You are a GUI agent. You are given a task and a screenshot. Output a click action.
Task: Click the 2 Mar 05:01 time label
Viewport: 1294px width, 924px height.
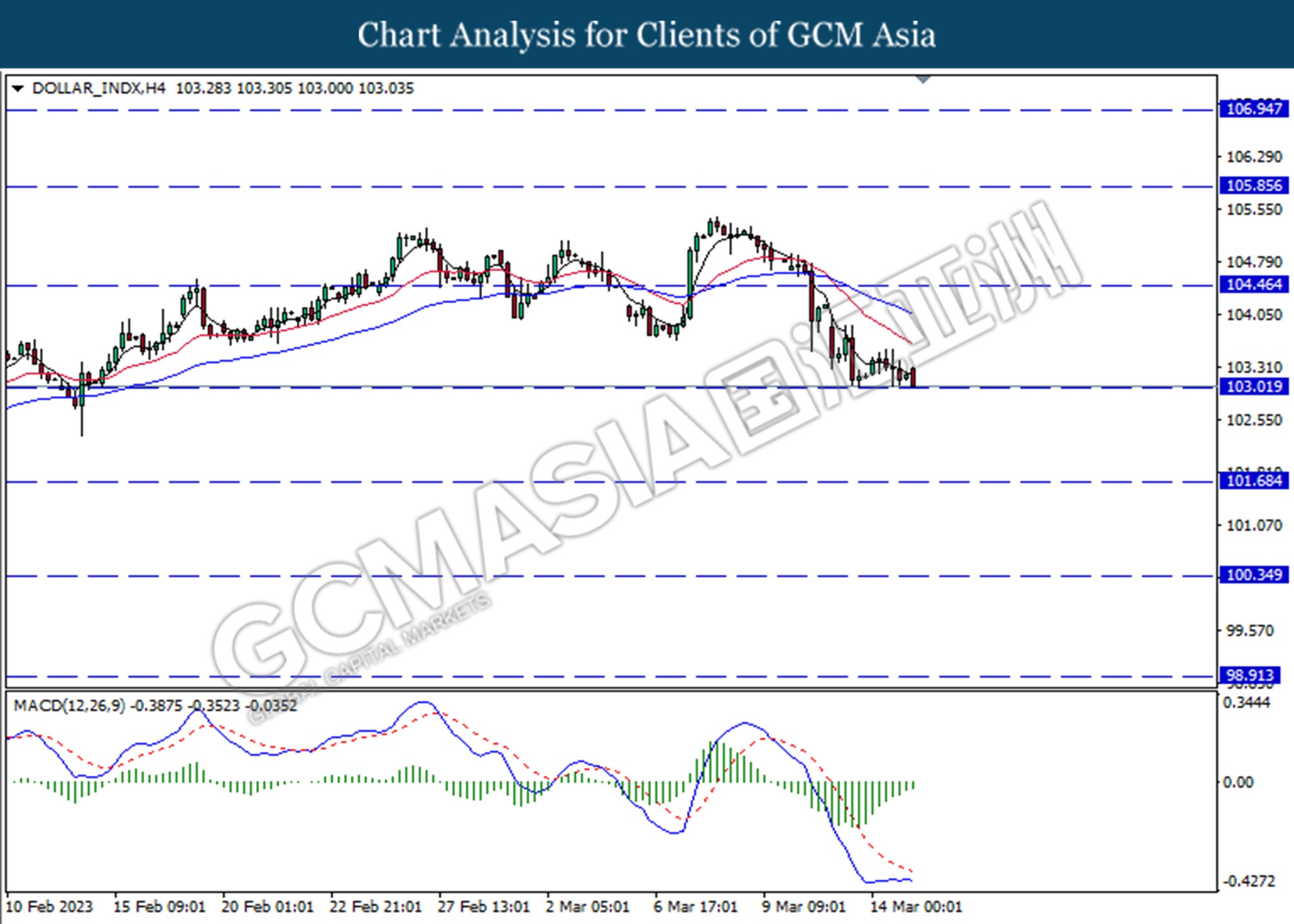pos(587,907)
